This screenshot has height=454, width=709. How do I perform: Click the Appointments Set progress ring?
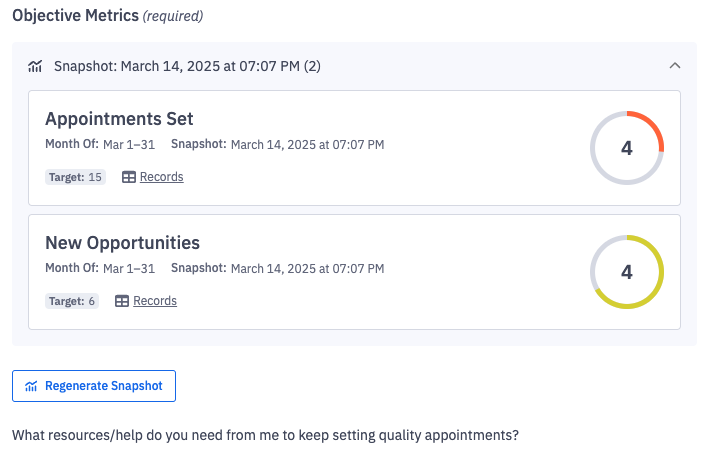627,148
